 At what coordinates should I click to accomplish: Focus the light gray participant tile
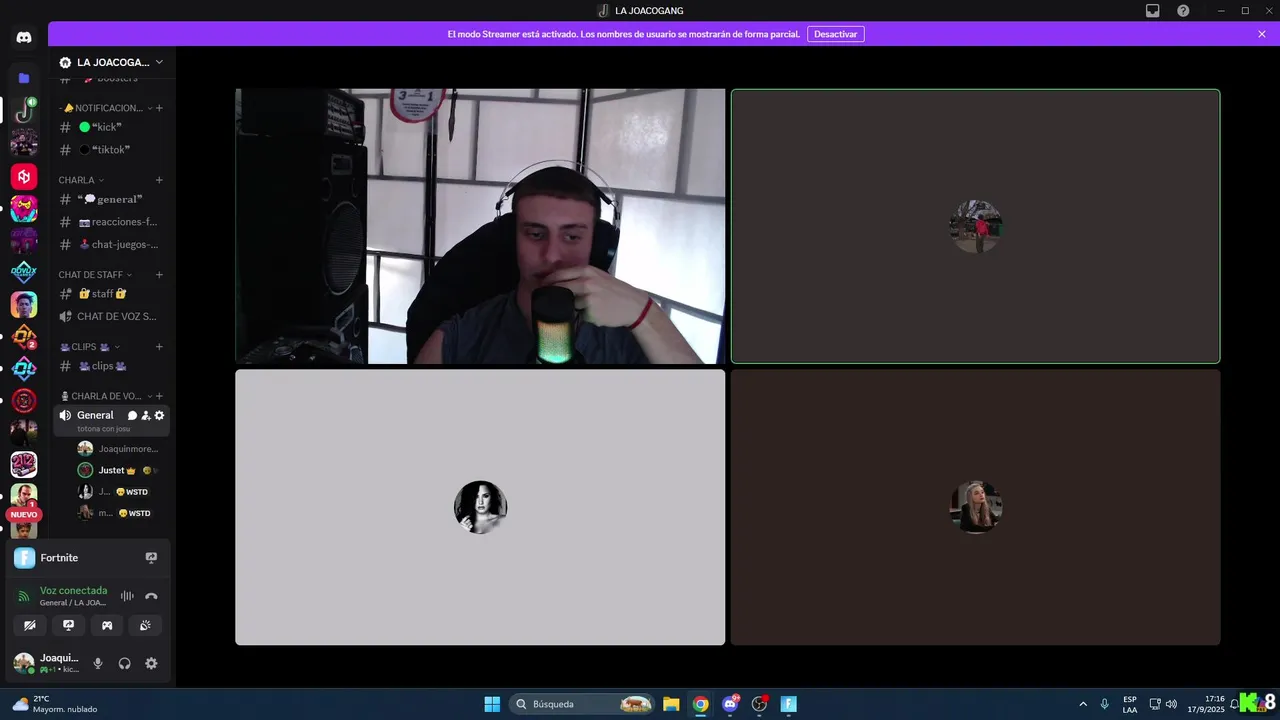[480, 507]
